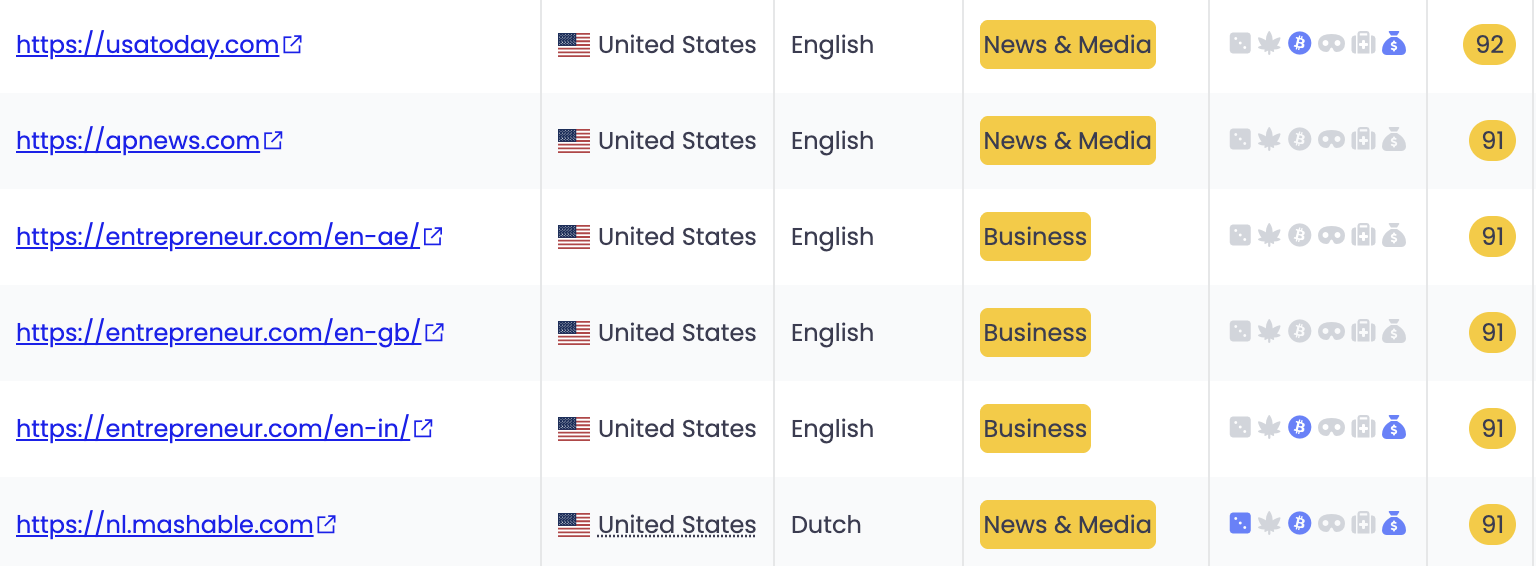Screen dimensions: 1536x566
Task: Click the dice icon in usatoday.com row
Action: 1240,43
